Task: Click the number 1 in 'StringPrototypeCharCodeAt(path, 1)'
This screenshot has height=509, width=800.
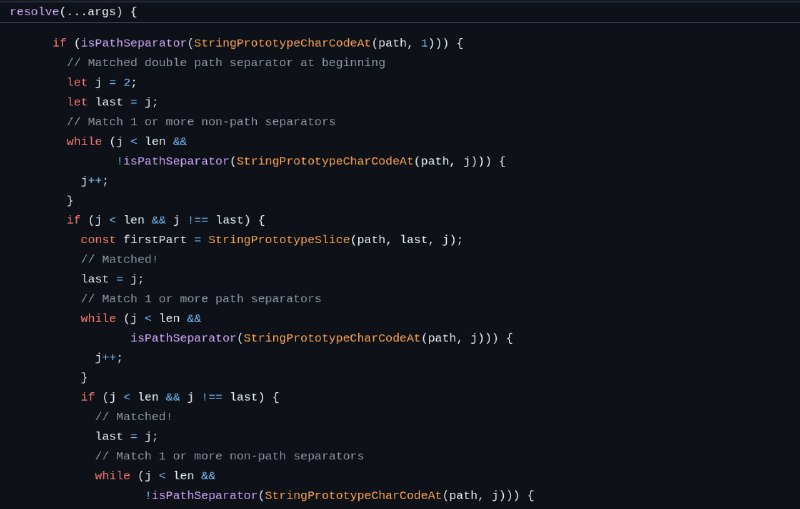Action: (424, 43)
